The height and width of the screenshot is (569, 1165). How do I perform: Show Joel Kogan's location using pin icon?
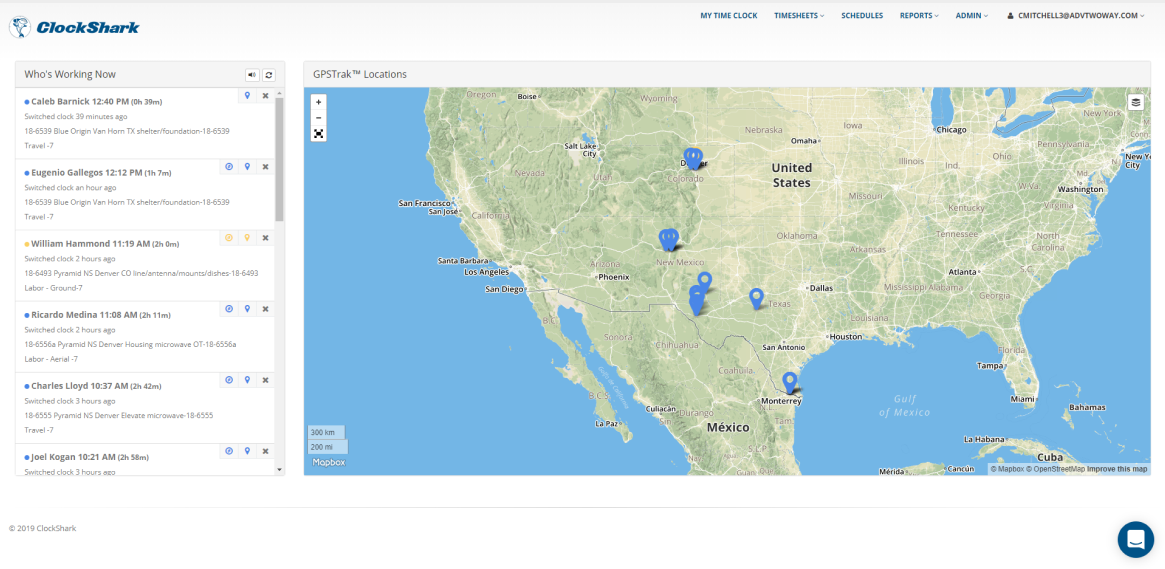pyautogui.click(x=247, y=451)
